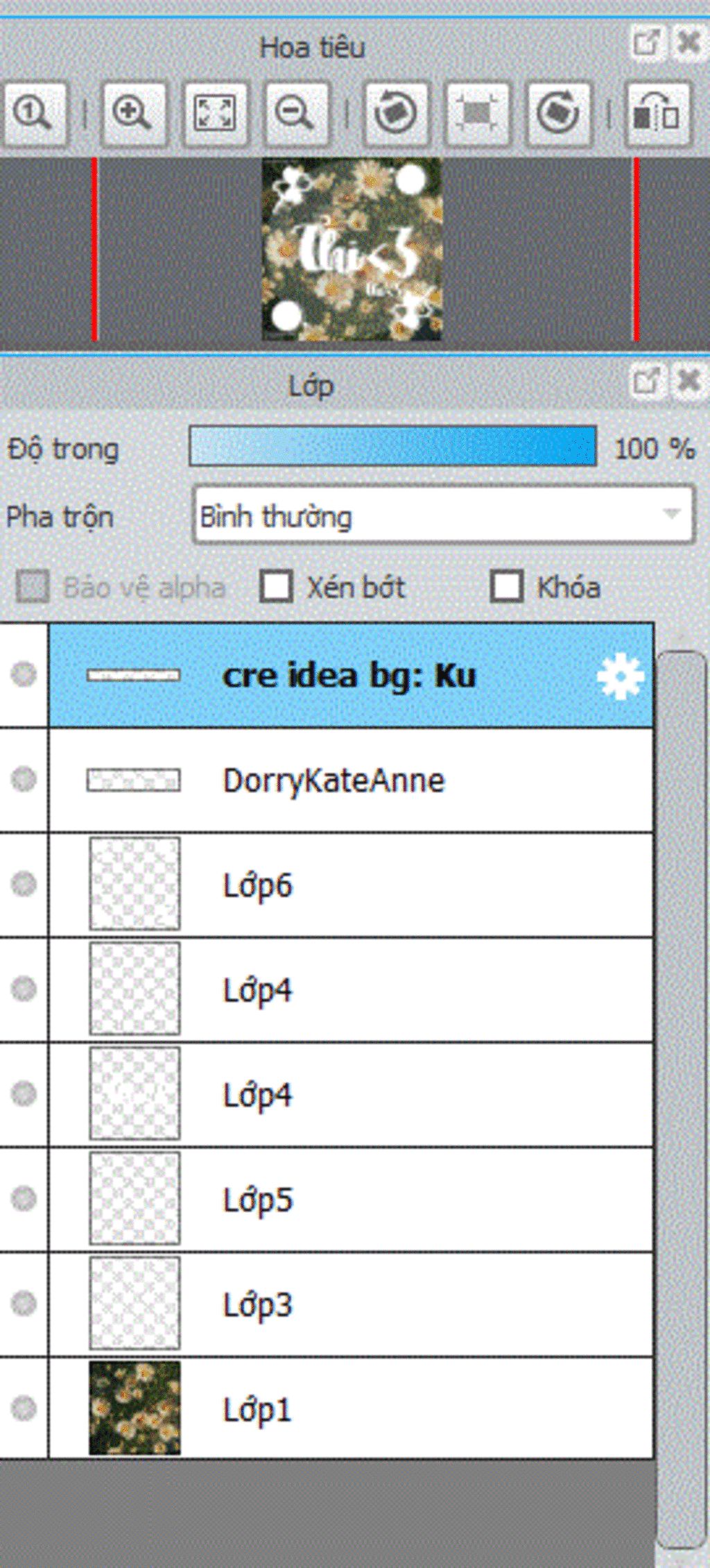The height and width of the screenshot is (1568, 710).
Task: Click the reset zoom to 100% icon
Action: click(x=35, y=114)
